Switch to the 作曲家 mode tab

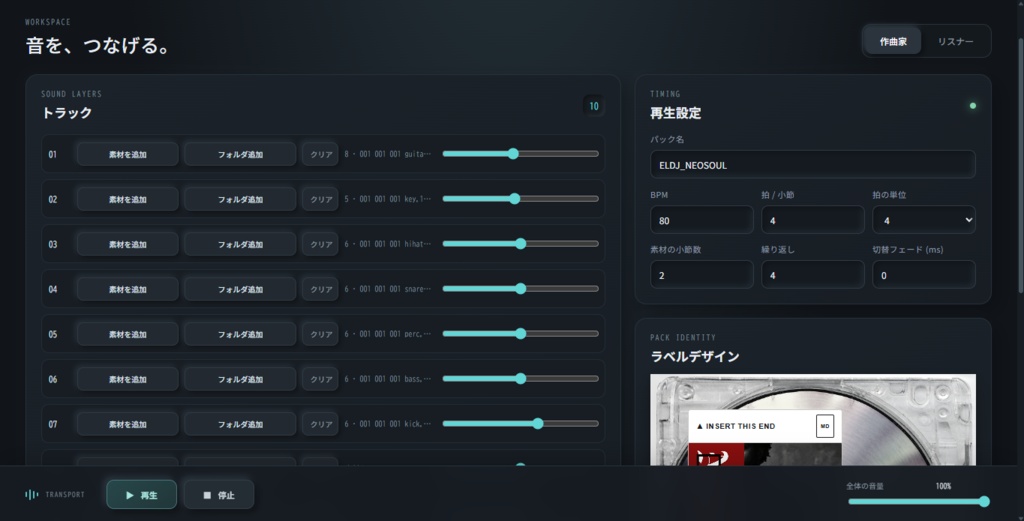click(x=893, y=41)
